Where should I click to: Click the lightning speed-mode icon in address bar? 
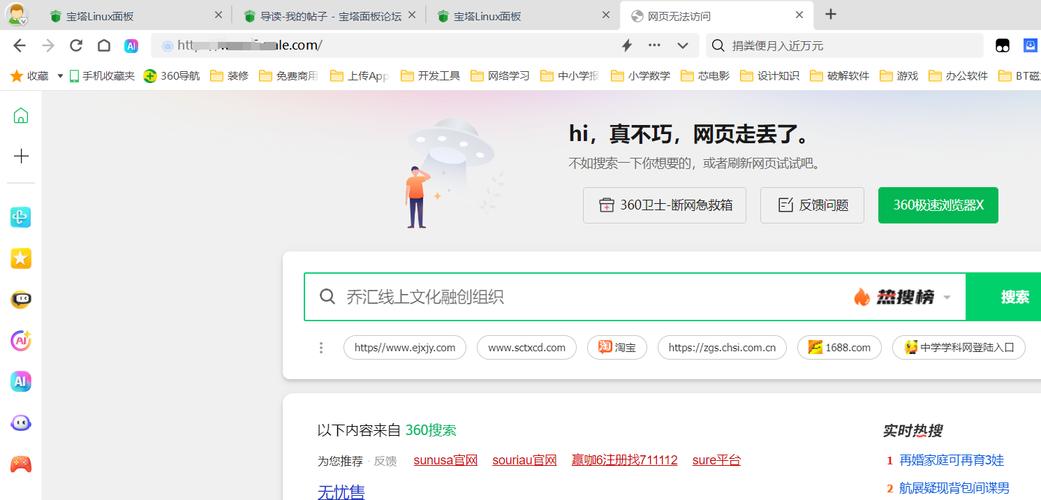pyautogui.click(x=626, y=45)
